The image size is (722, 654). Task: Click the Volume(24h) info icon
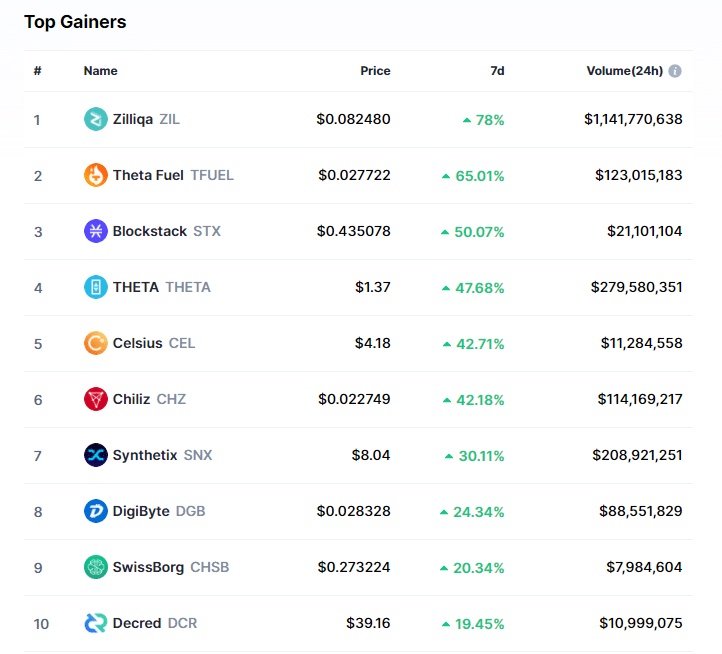click(675, 71)
